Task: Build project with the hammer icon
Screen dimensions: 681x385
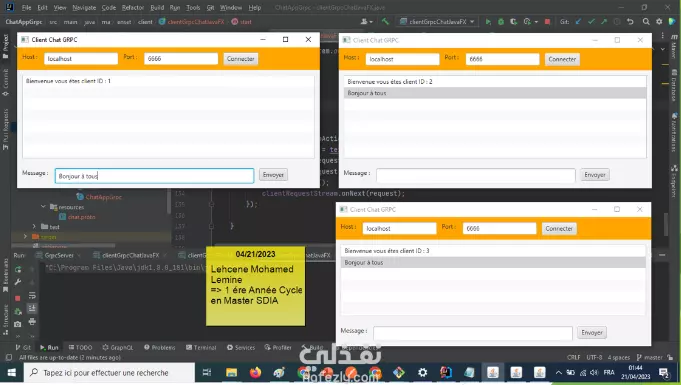Action: click(385, 21)
